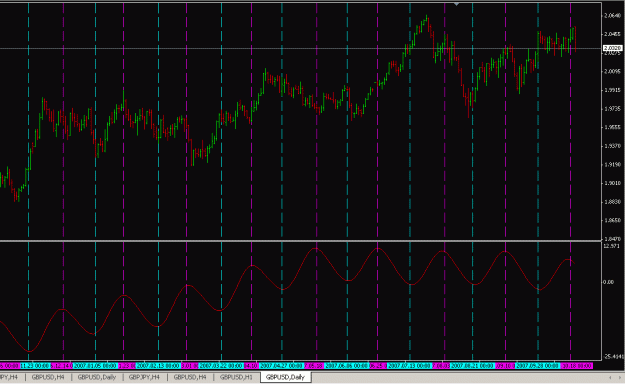
Task: Open the GBPUSD,H4 tab before GBPUSD,H1
Action: pyautogui.click(x=190, y=377)
